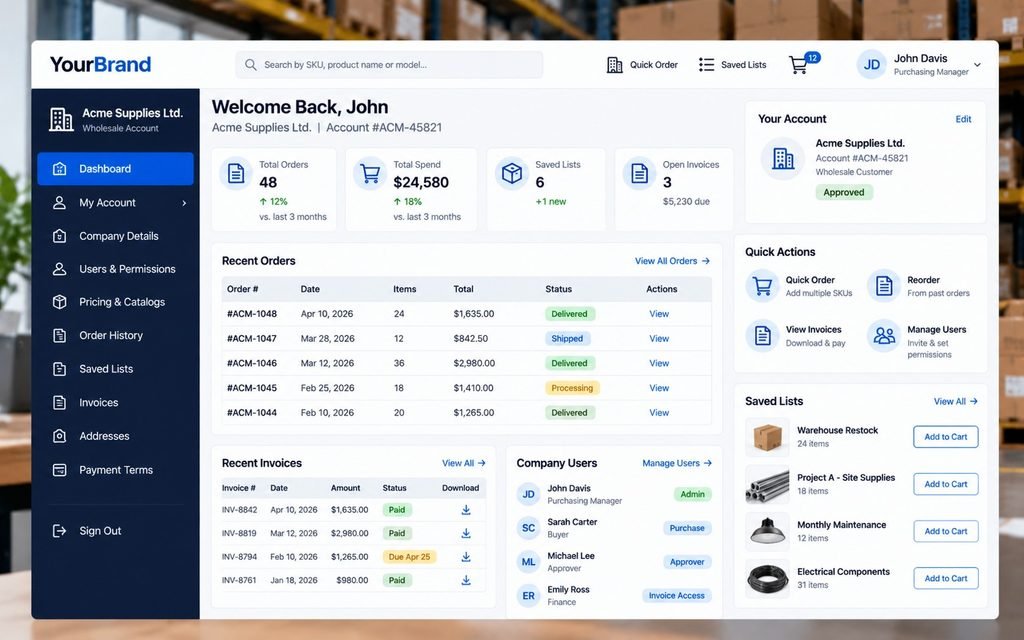Image resolution: width=1024 pixels, height=640 pixels.
Task: Click View All in Recent Invoices
Action: 464,463
